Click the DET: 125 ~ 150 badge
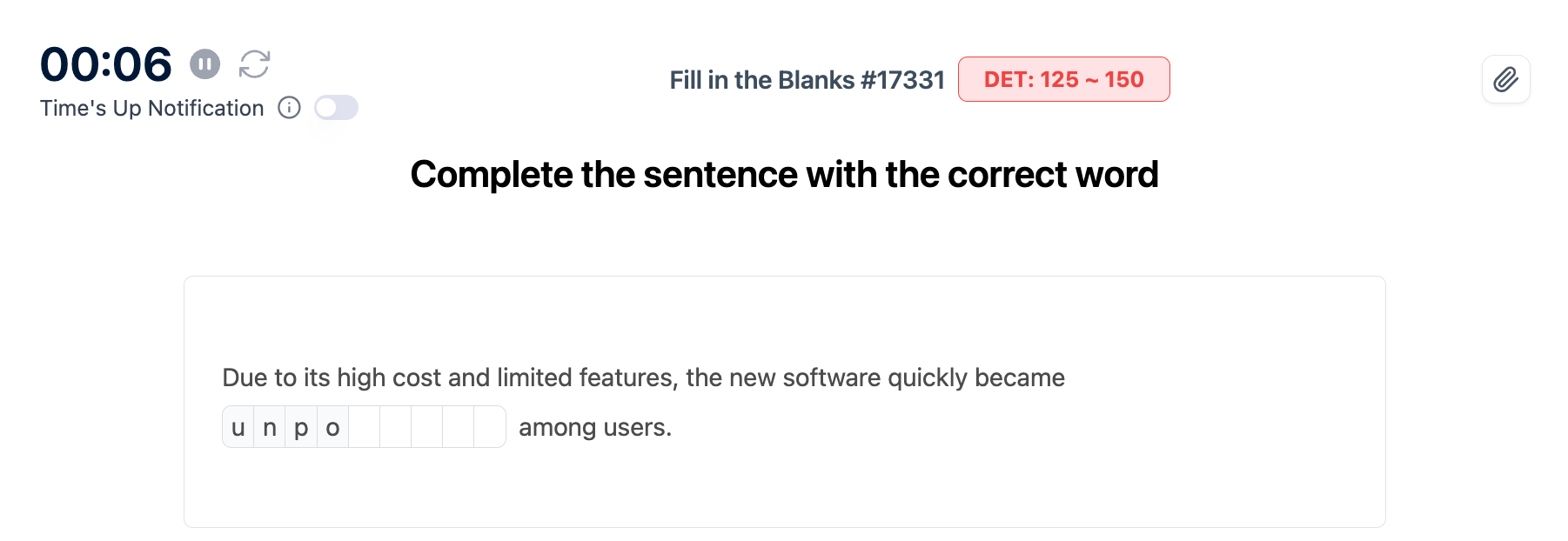1568x541 pixels. pos(1063,80)
